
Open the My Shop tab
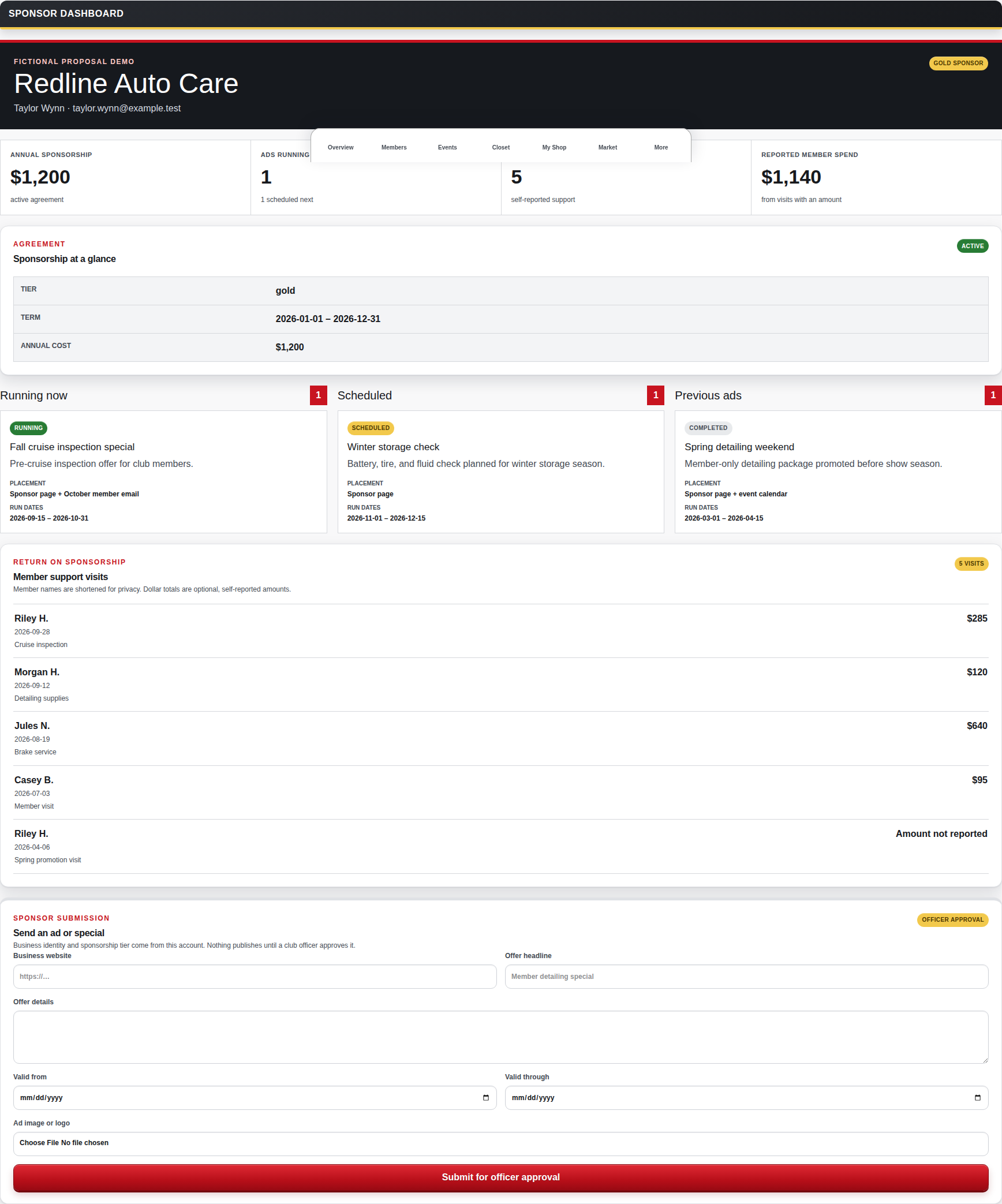tap(554, 147)
